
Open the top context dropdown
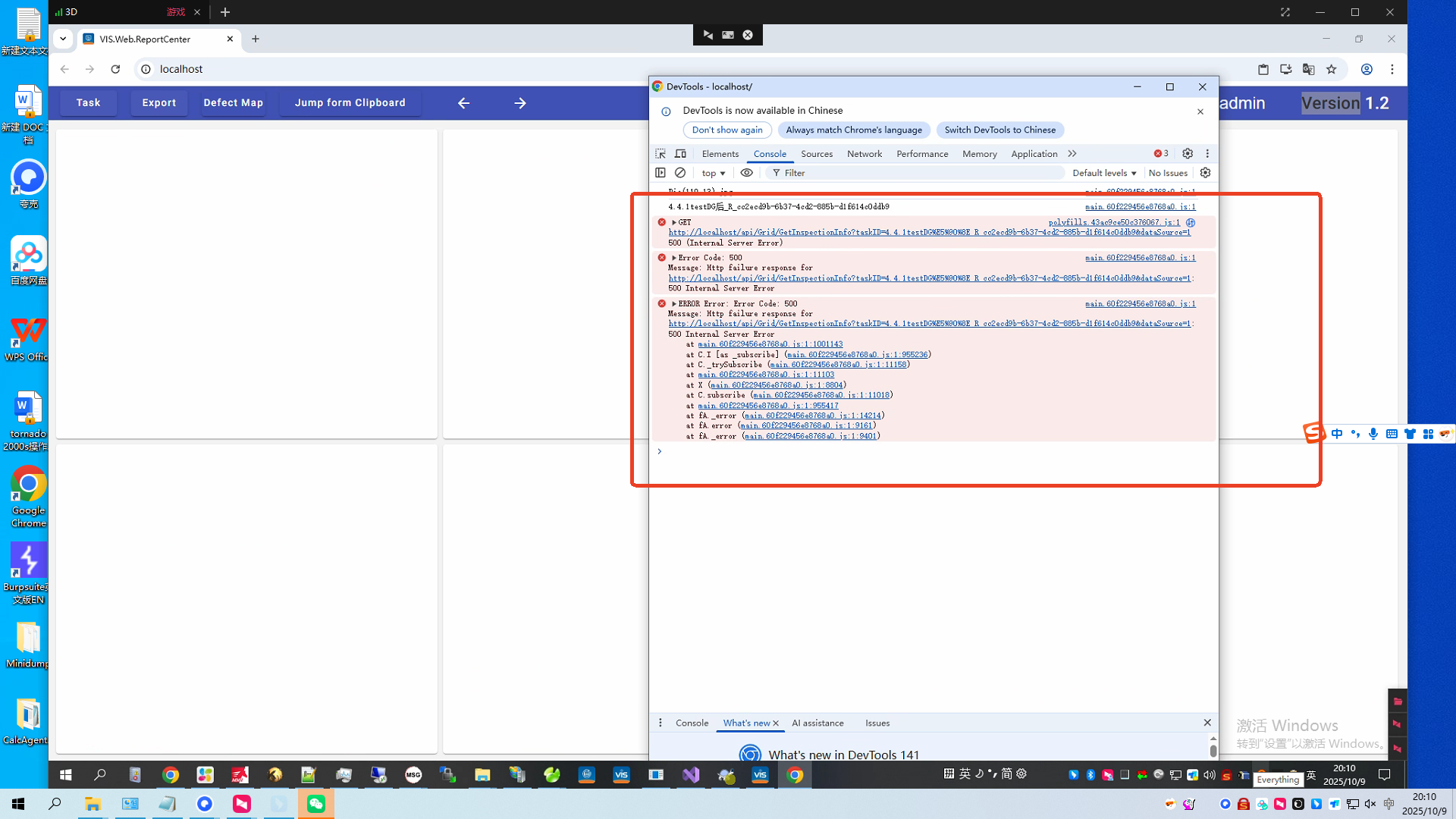713,173
